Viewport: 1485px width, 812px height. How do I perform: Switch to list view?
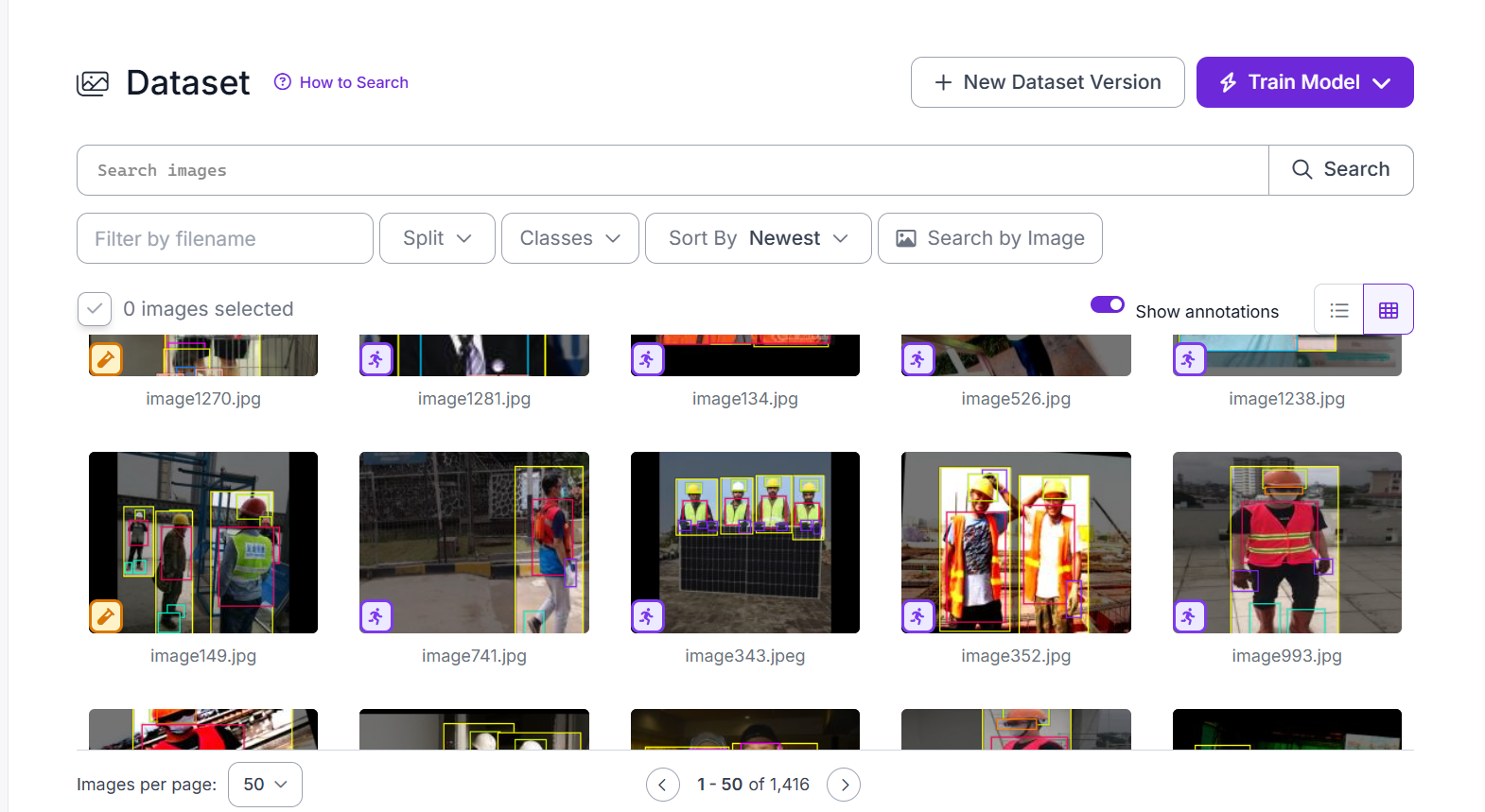point(1338,309)
